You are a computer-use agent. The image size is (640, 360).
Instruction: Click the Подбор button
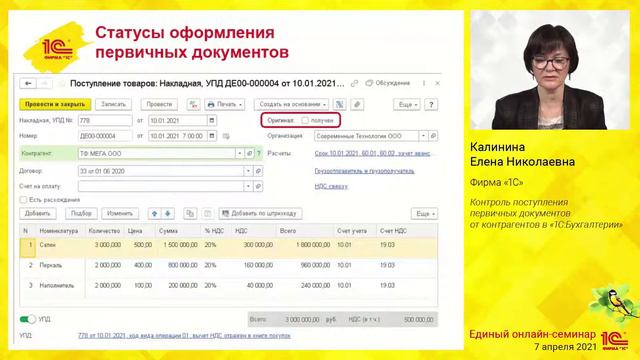pyautogui.click(x=81, y=213)
